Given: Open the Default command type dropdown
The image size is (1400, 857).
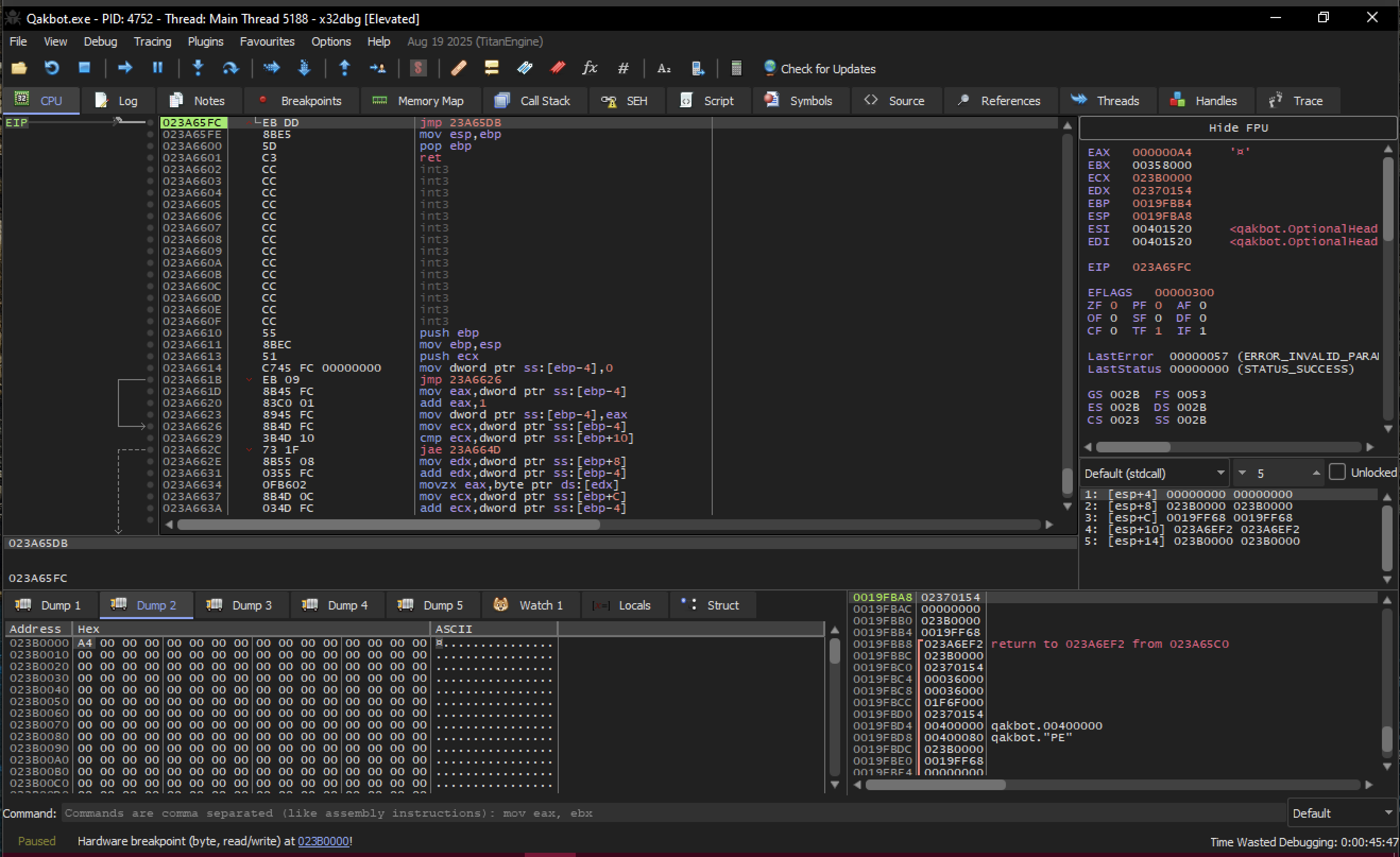Looking at the screenshot, I should [x=1342, y=813].
